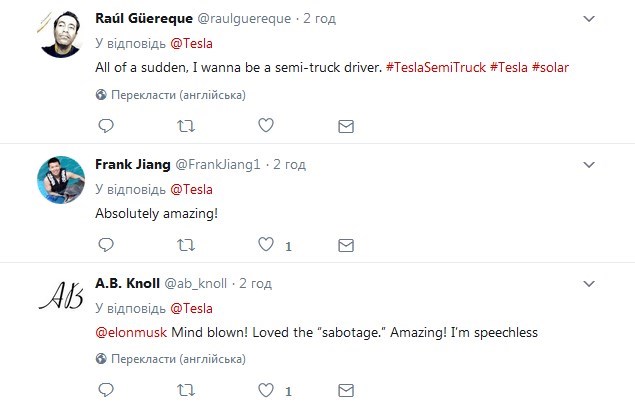This screenshot has height=407, width=635.
Task: View Frank Jiang's profile picture
Action: click(x=62, y=182)
